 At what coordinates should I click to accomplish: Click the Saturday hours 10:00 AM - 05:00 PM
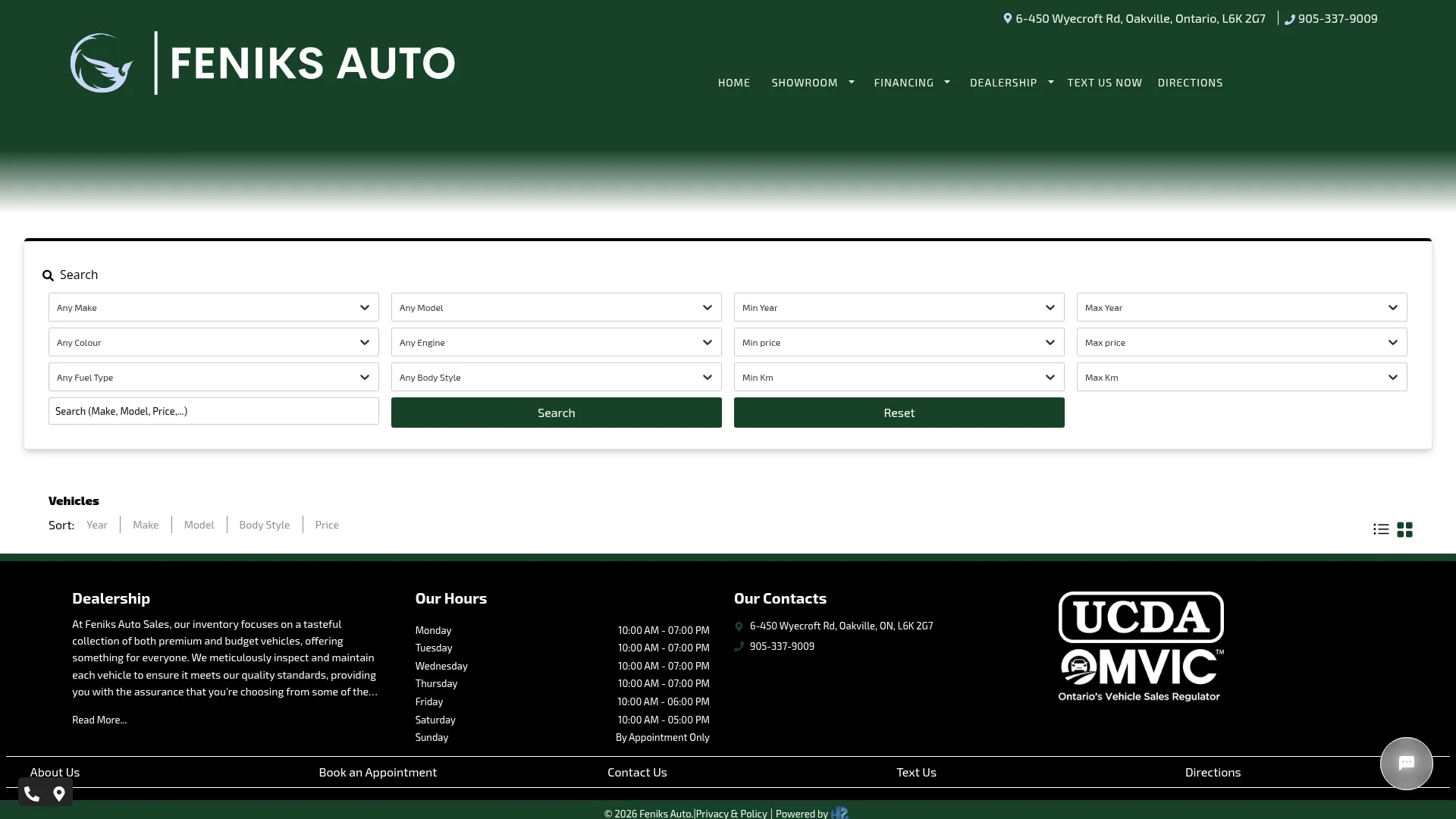pyautogui.click(x=663, y=720)
